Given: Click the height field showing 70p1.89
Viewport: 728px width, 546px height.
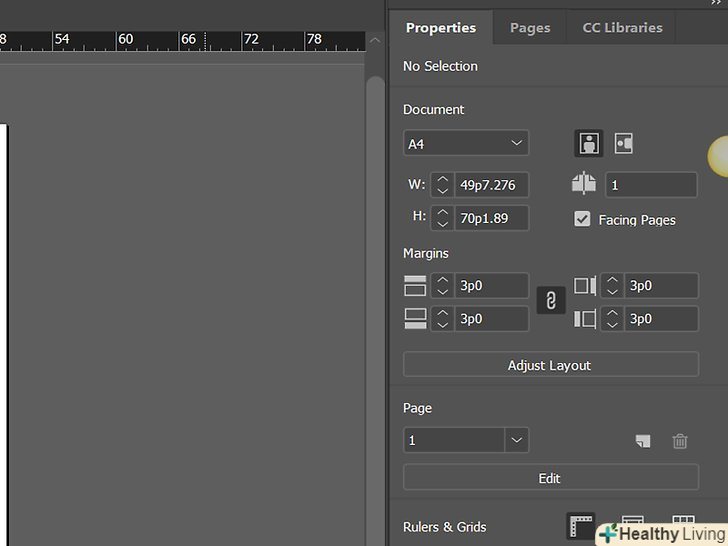Looking at the screenshot, I should [491, 218].
